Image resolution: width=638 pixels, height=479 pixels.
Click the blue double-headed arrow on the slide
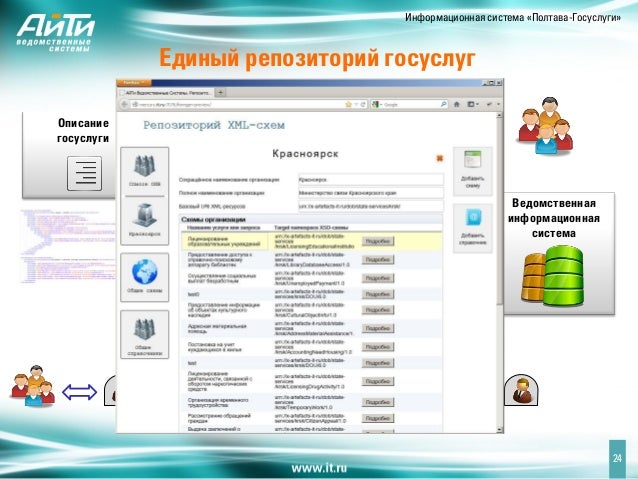pos(79,392)
